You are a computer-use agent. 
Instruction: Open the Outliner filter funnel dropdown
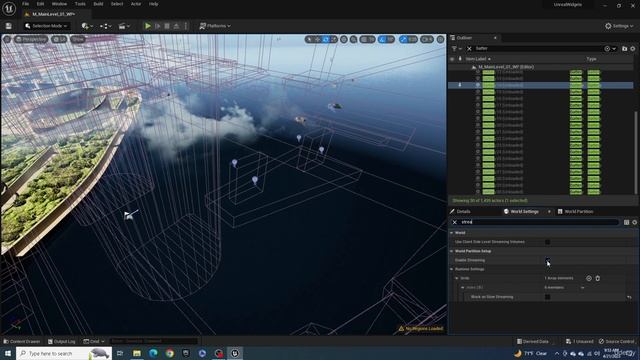tap(456, 49)
